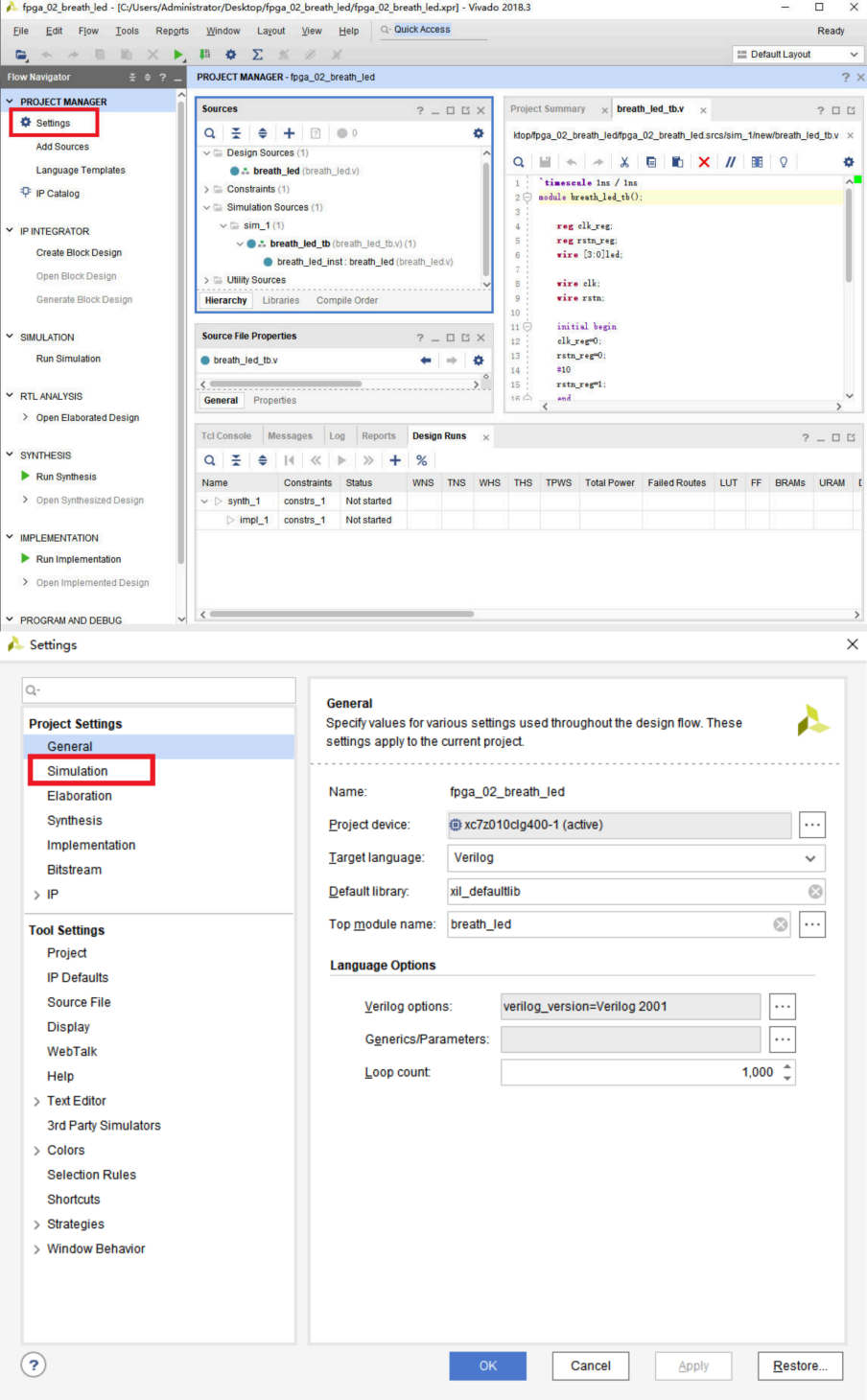Click the Sigma icon in main toolbar
The image size is (867, 1400).
coord(257,55)
